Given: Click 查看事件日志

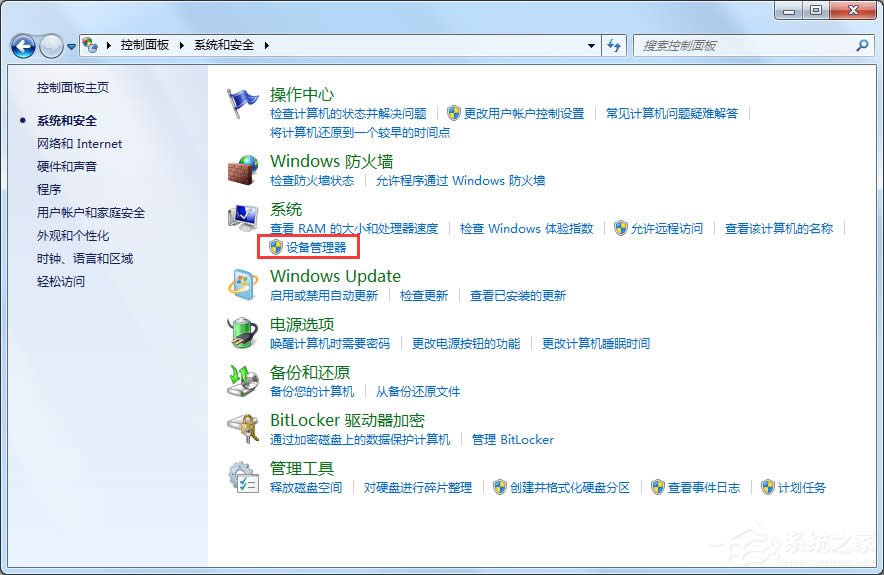Looking at the screenshot, I should [704, 488].
